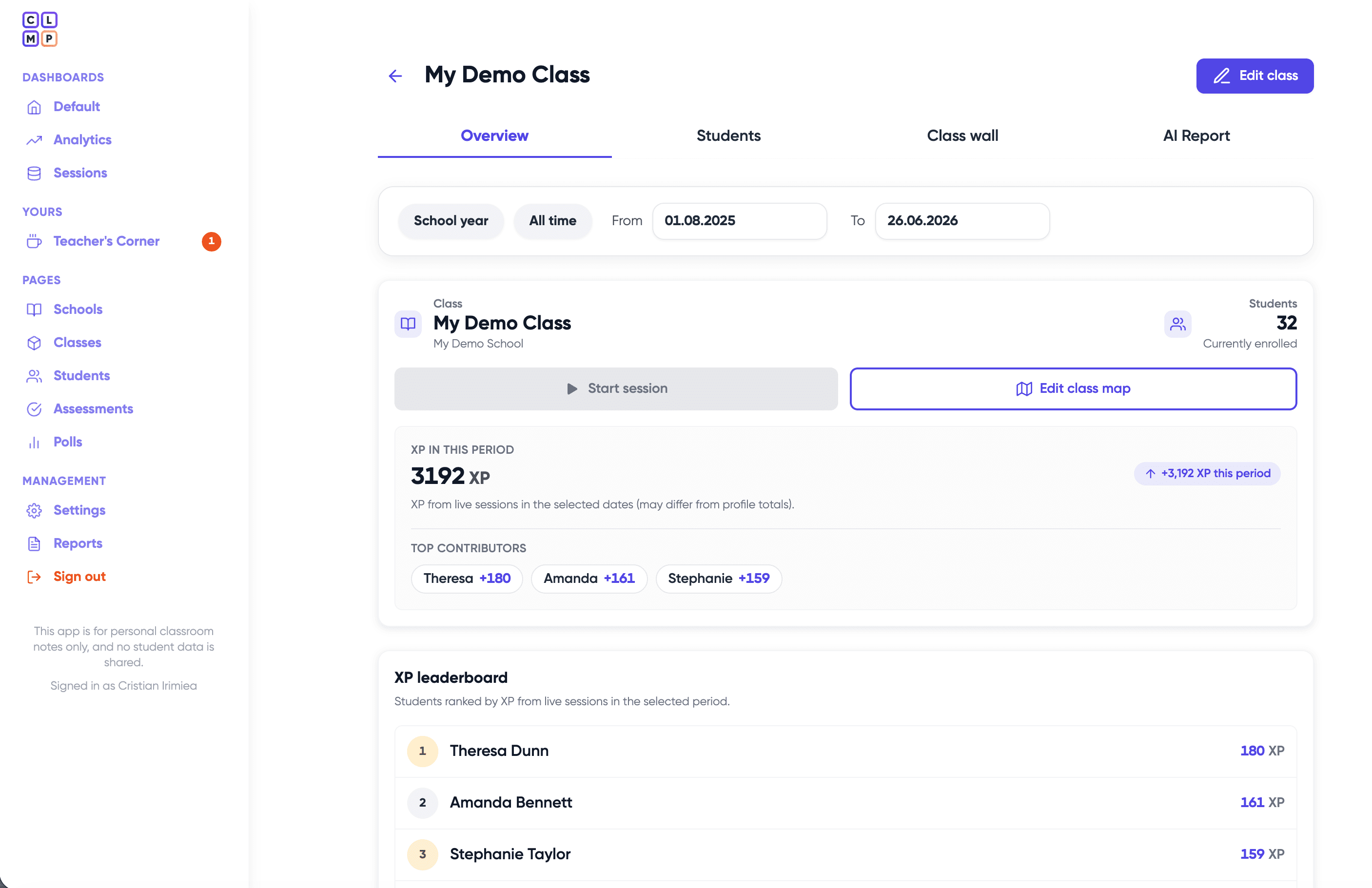Screen dimensions: 1372x888
Task: Click the pencil icon on Edit class
Action: pyautogui.click(x=1222, y=76)
